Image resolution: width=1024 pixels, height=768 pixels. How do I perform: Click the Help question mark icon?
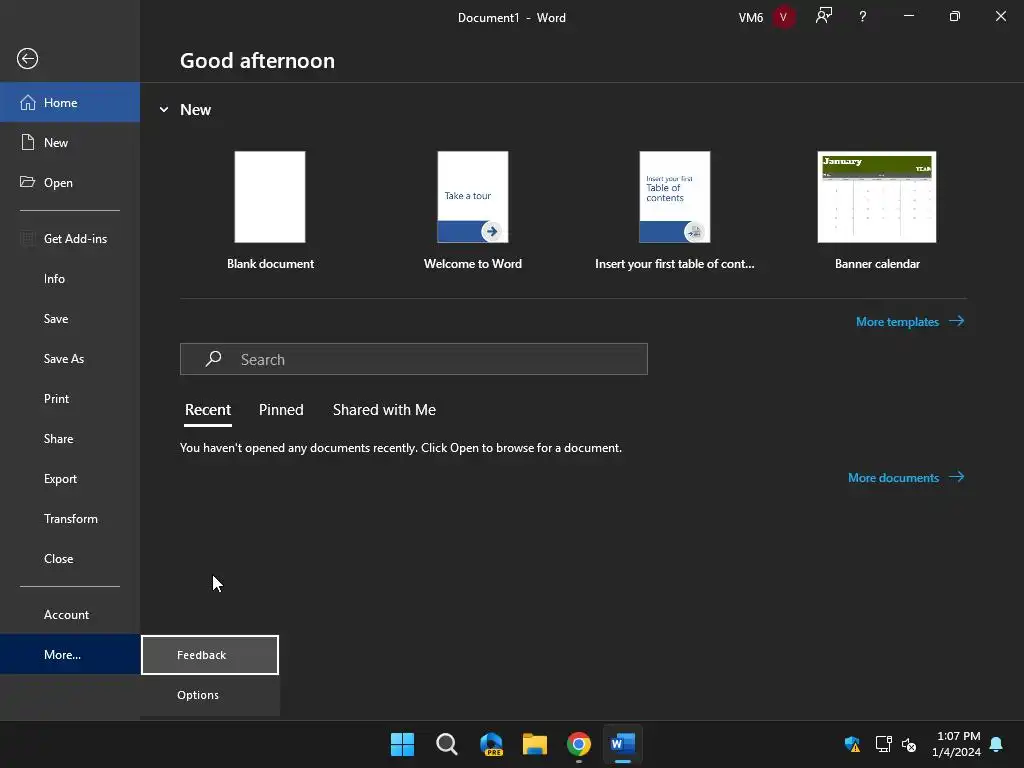(x=863, y=17)
